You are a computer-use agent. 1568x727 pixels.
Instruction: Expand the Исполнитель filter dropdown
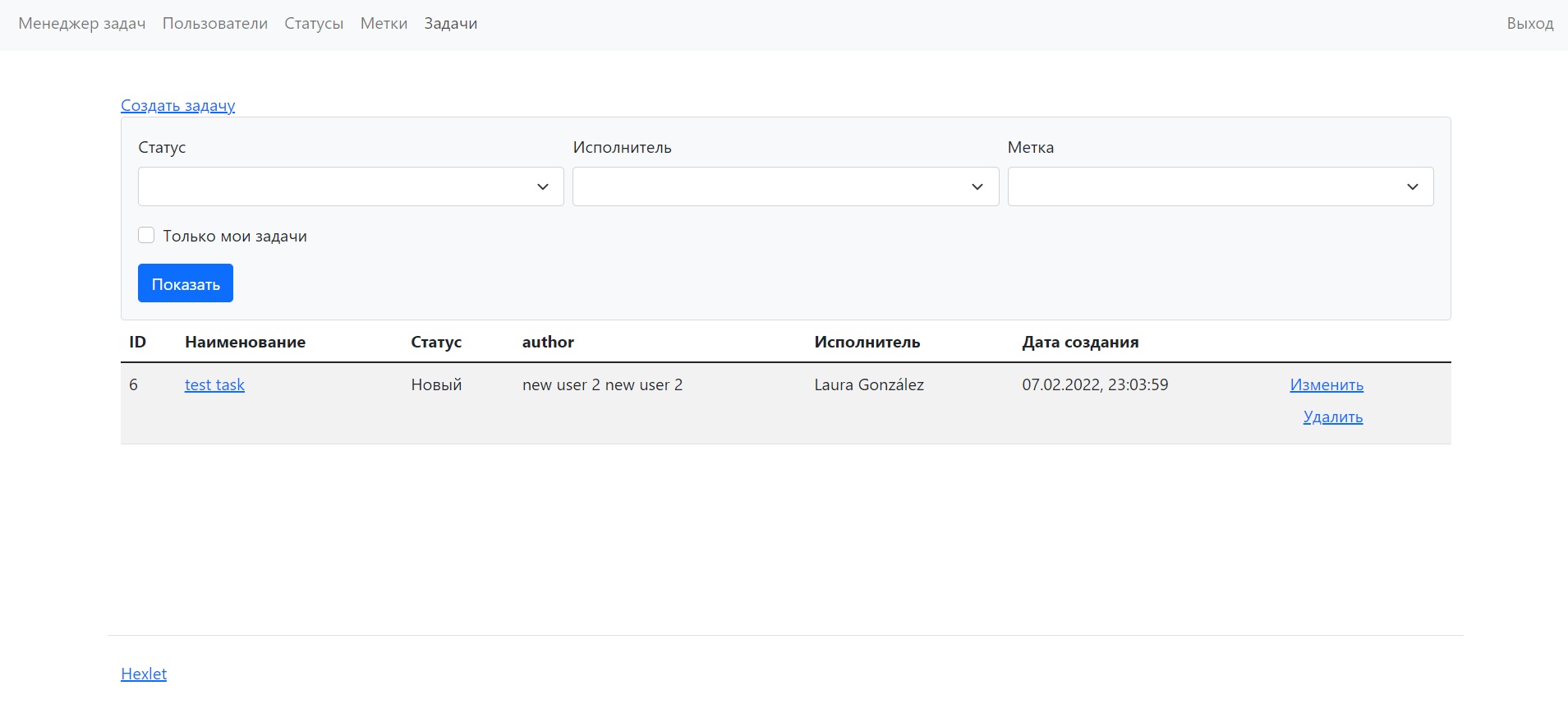(x=785, y=186)
